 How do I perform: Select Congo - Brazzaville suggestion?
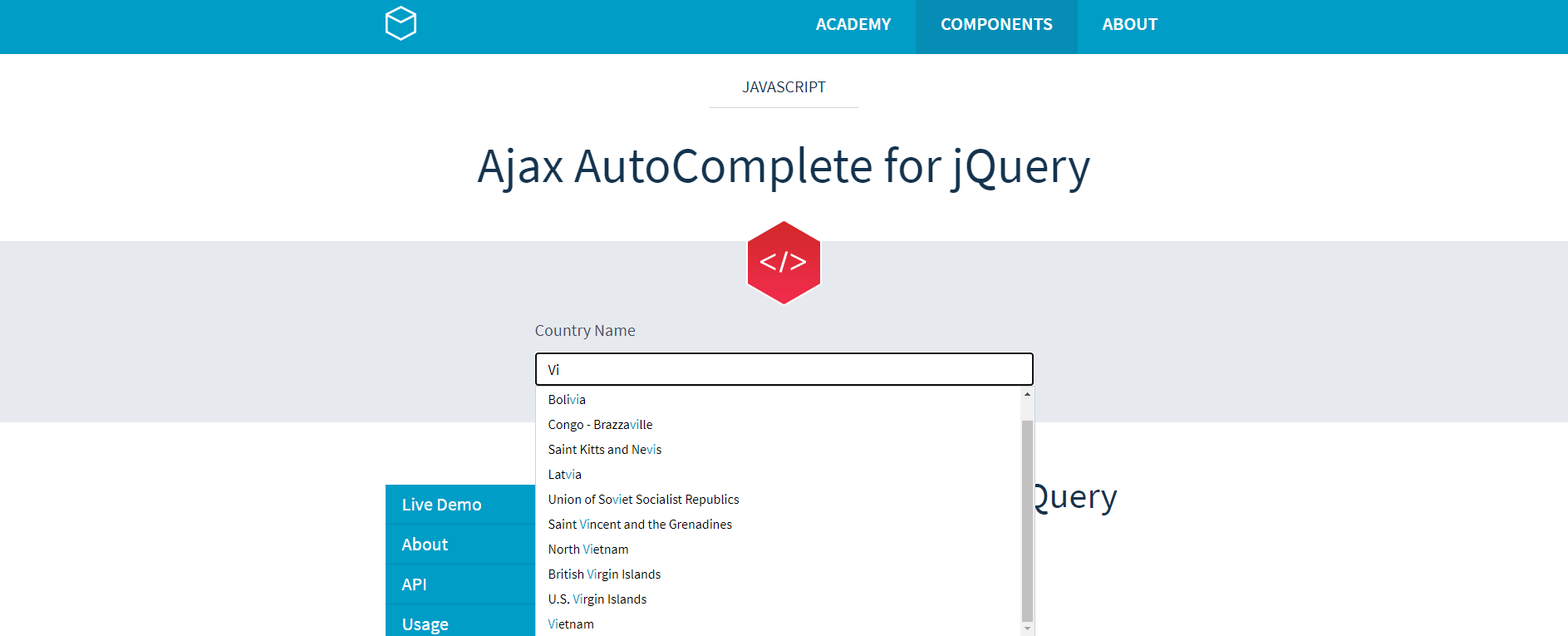click(778, 425)
